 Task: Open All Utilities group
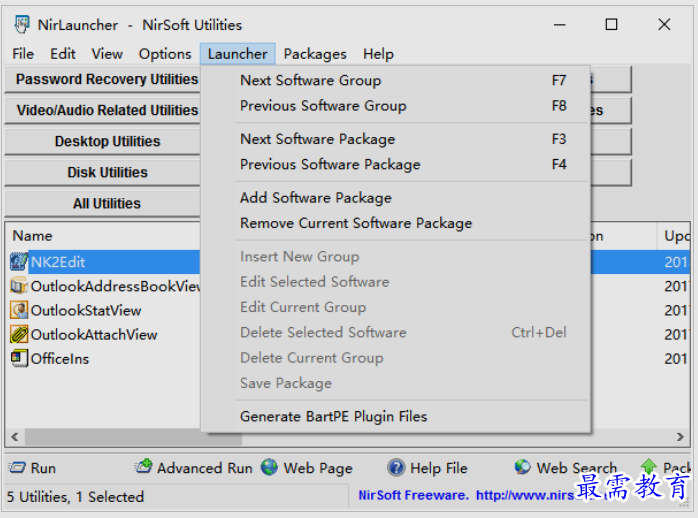[x=103, y=204]
